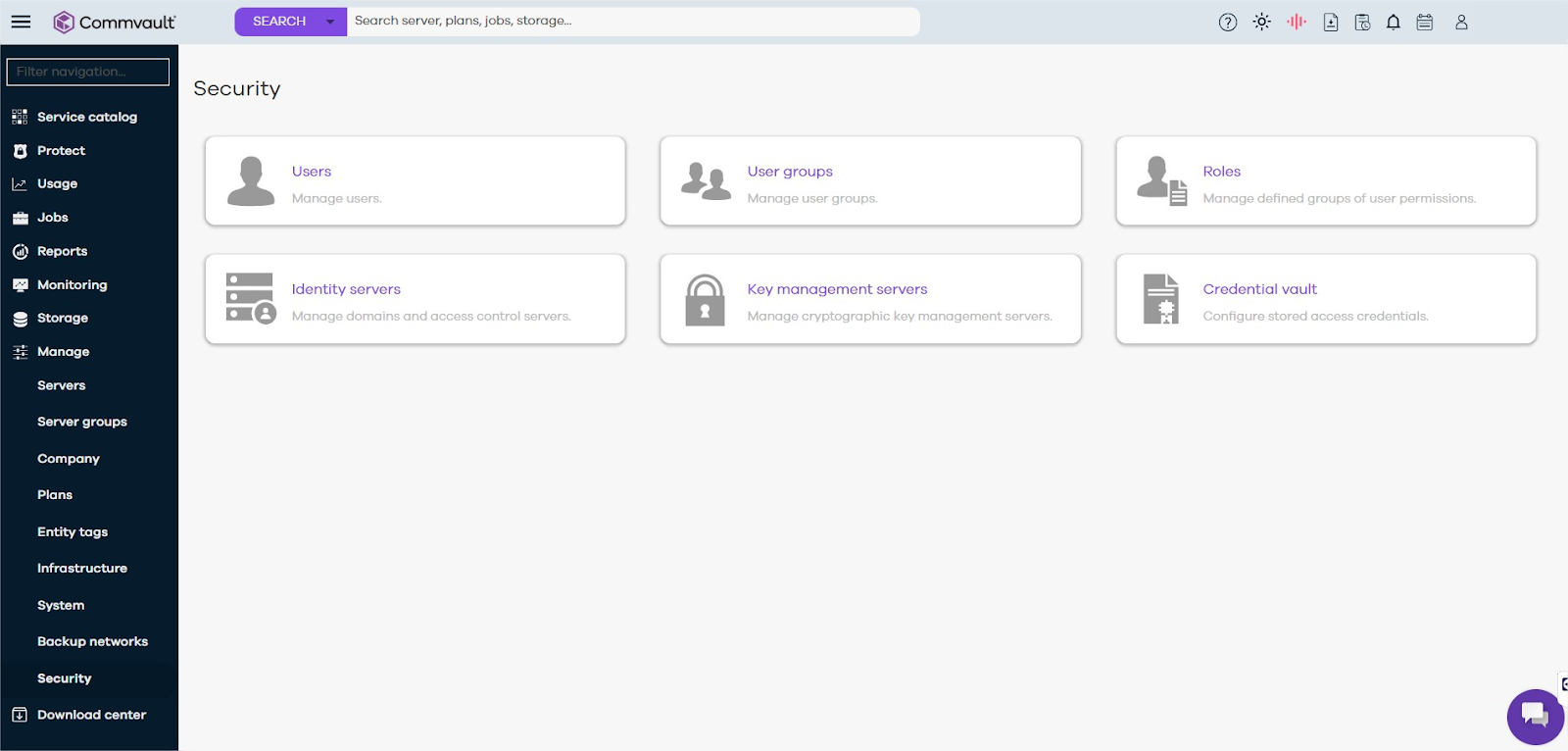The image size is (1568, 751).
Task: Expand the Protect navigation item
Action: (61, 151)
